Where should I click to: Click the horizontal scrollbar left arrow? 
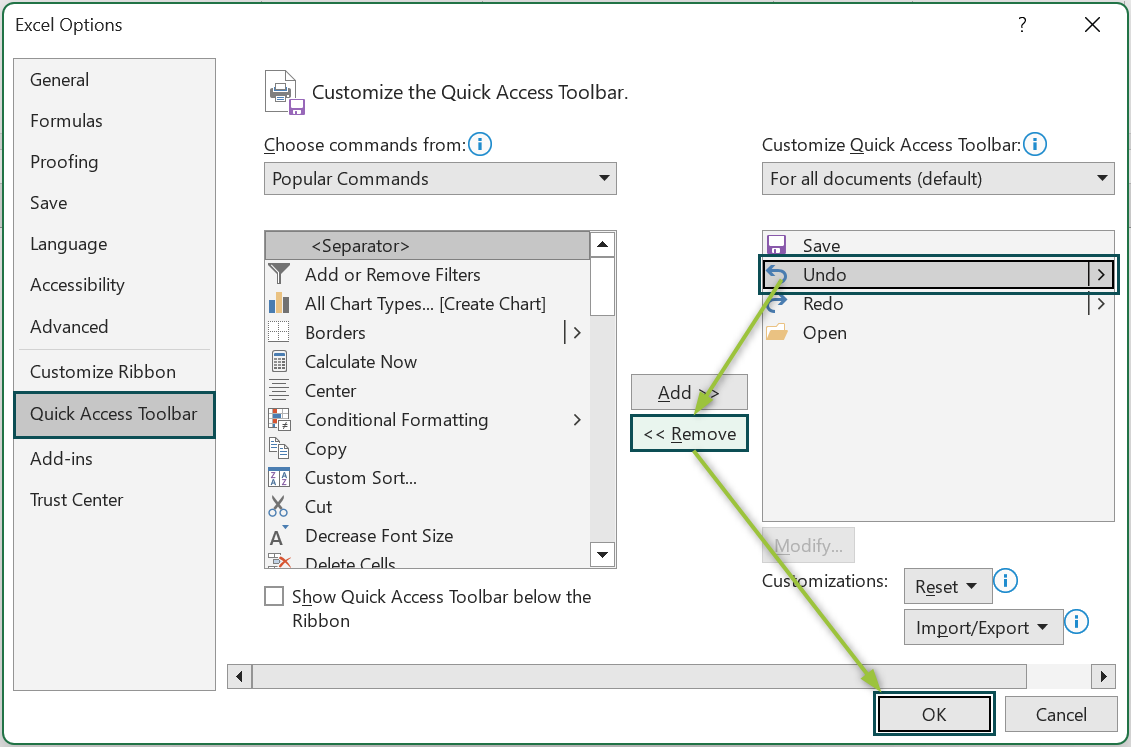tap(239, 676)
